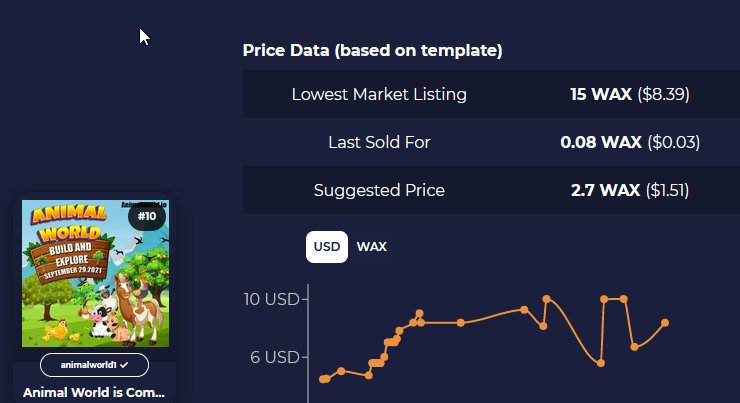
Task: Open the Animal World NFT artwork thumbnail
Action: (95, 273)
